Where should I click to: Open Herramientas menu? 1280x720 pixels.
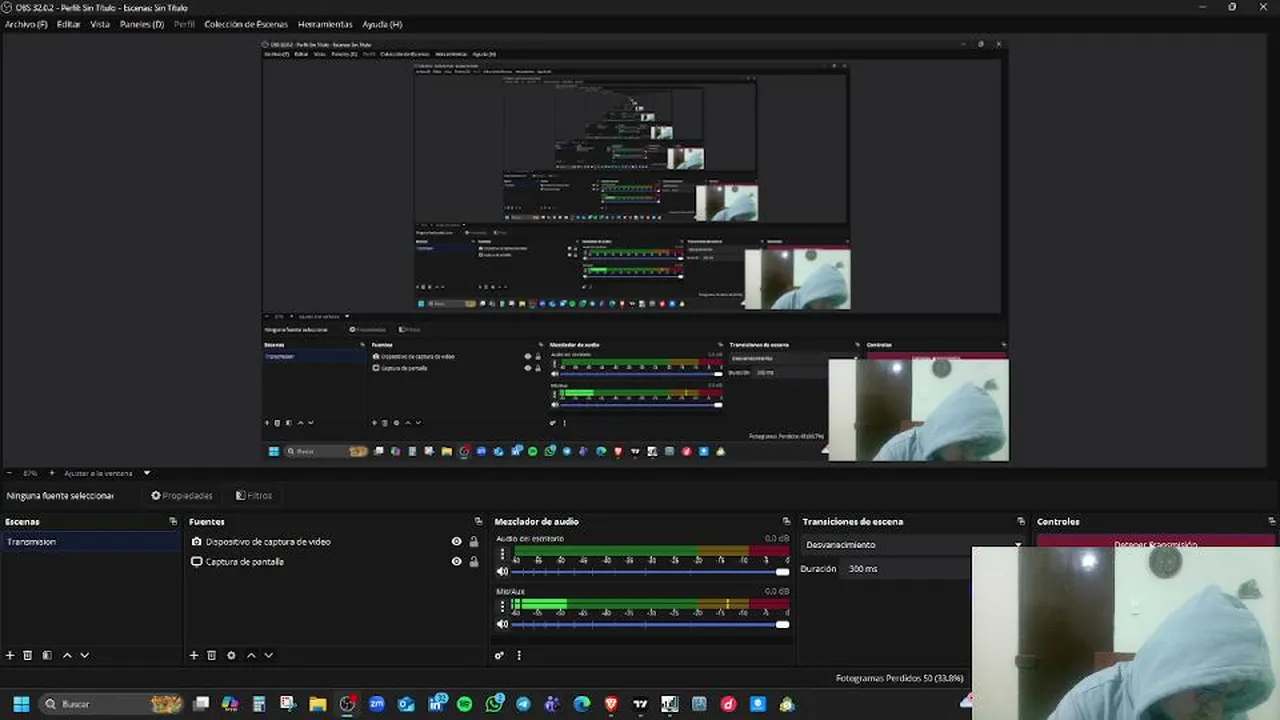click(x=325, y=24)
